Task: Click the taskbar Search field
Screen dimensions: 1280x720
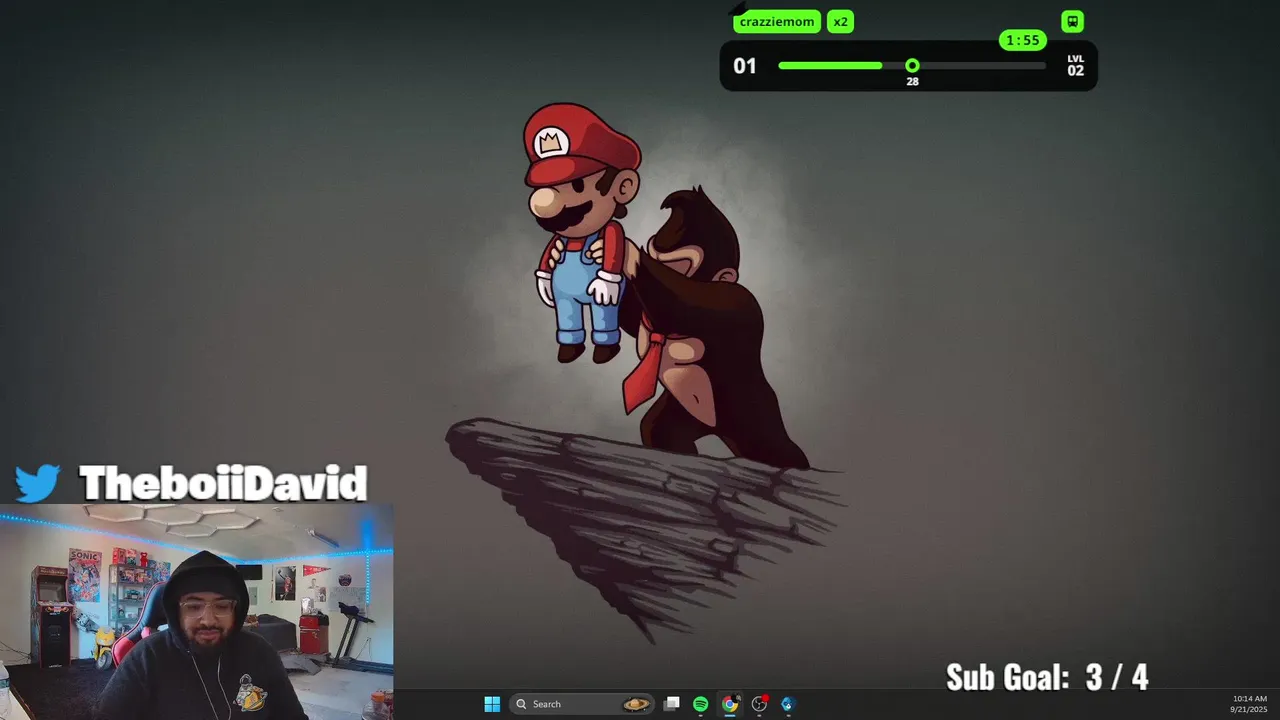Action: click(x=582, y=704)
